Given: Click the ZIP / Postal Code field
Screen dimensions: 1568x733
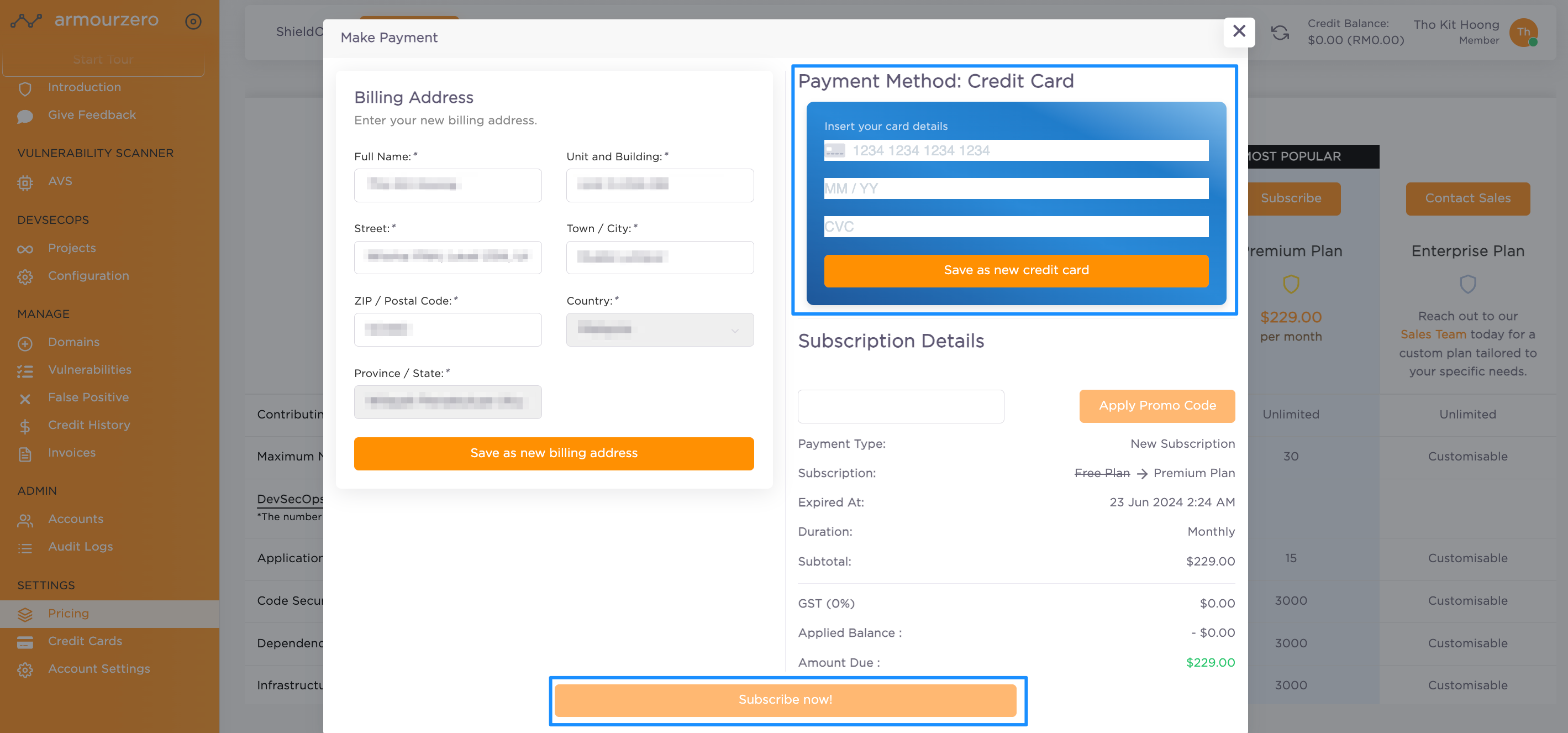Looking at the screenshot, I should (448, 329).
